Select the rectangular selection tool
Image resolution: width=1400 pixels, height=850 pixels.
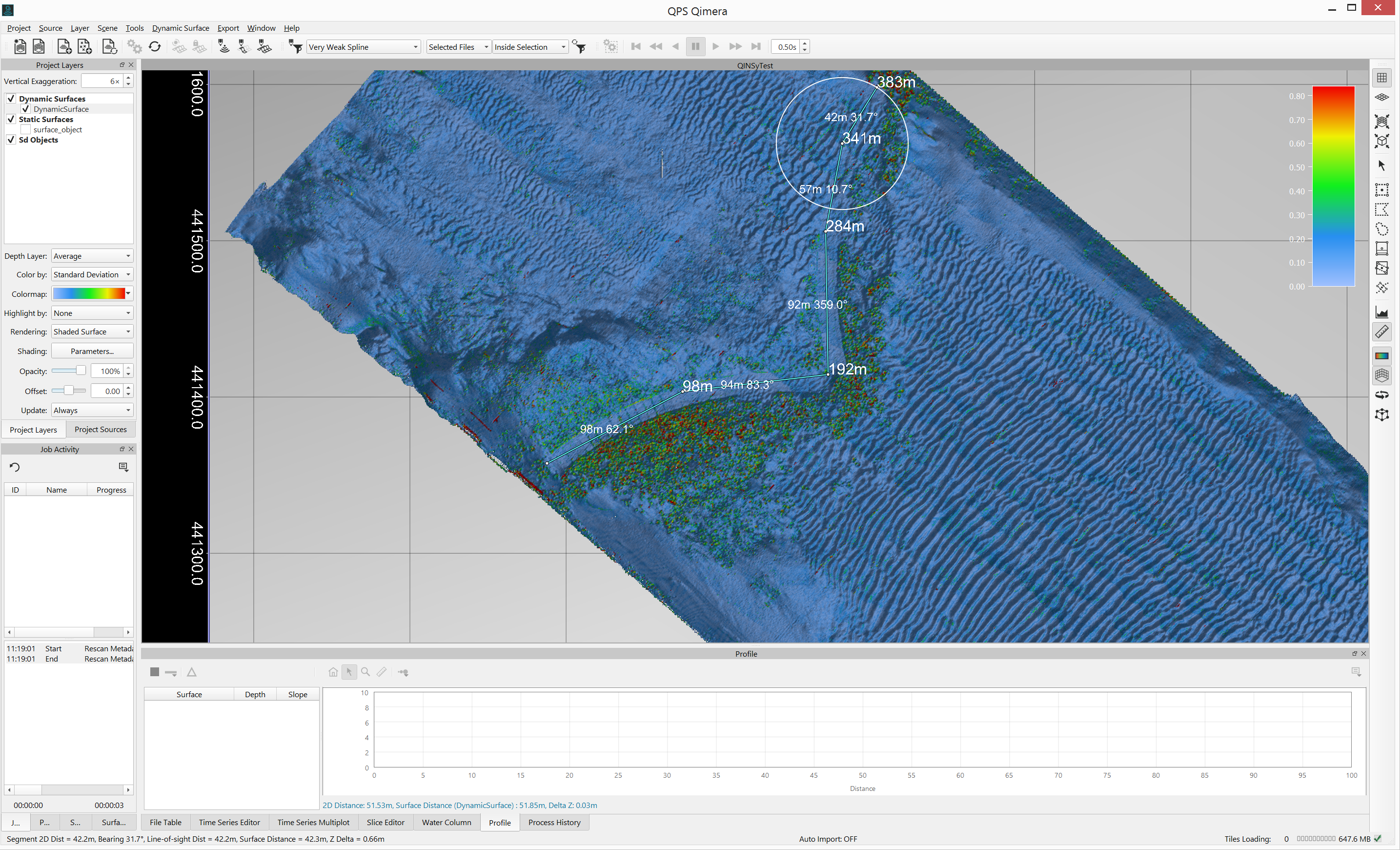click(1382, 189)
